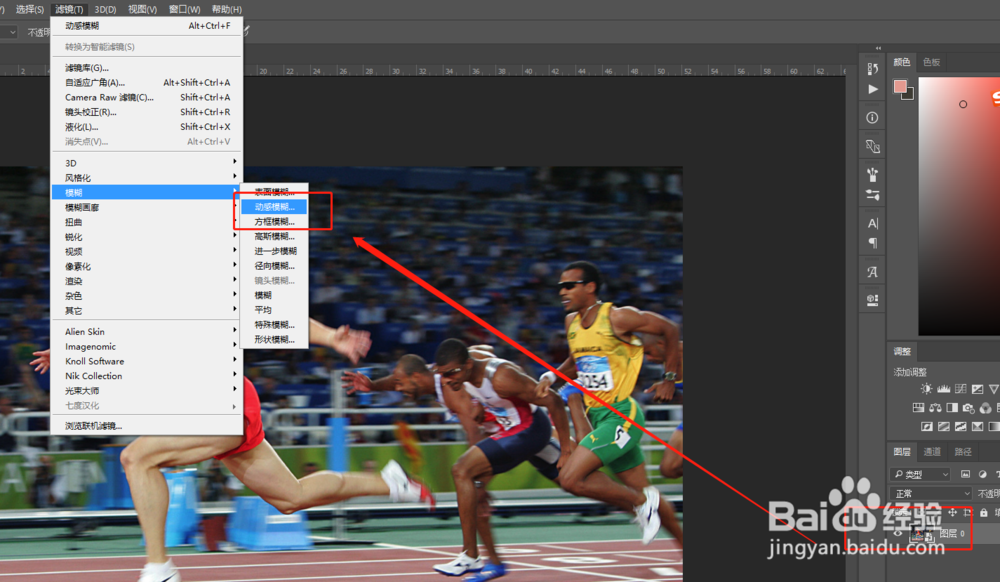This screenshot has width=1000, height=582.
Task: Open the History panel icon
Action: (872, 68)
